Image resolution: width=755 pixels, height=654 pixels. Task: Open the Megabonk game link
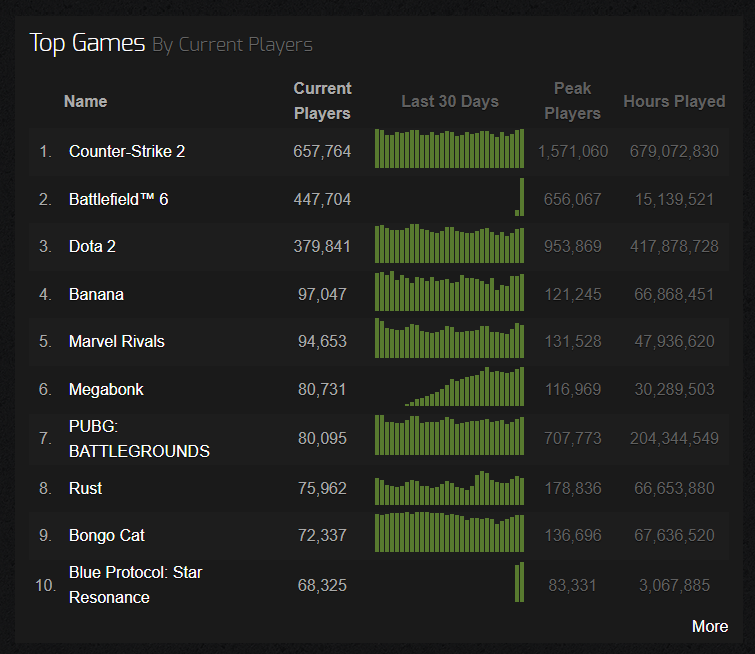pos(106,389)
